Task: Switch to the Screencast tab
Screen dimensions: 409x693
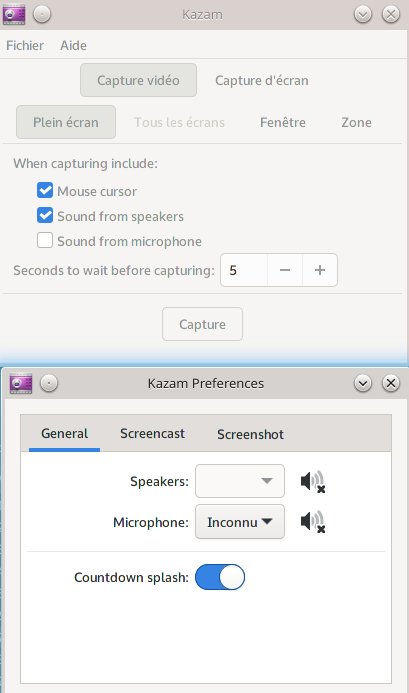Action: click(153, 434)
